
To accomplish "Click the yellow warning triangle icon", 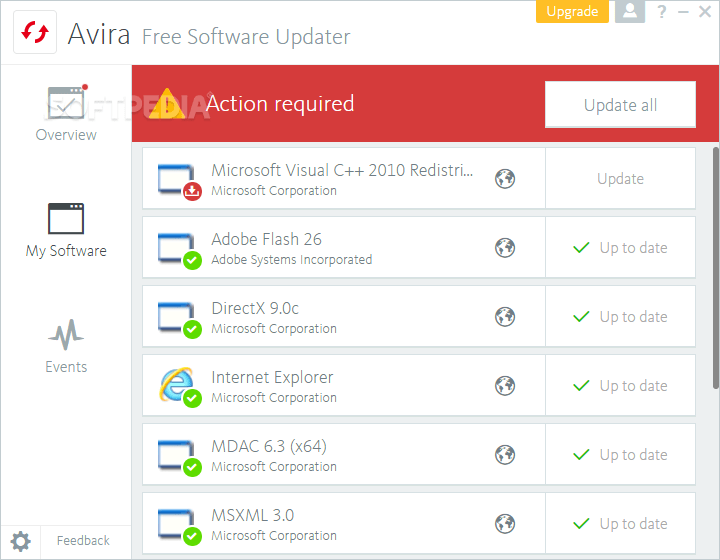I will point(167,104).
